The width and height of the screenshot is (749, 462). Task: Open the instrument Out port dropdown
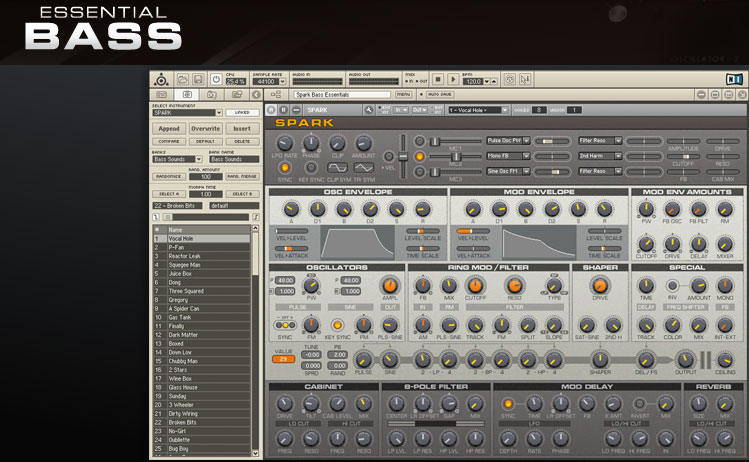pos(419,110)
